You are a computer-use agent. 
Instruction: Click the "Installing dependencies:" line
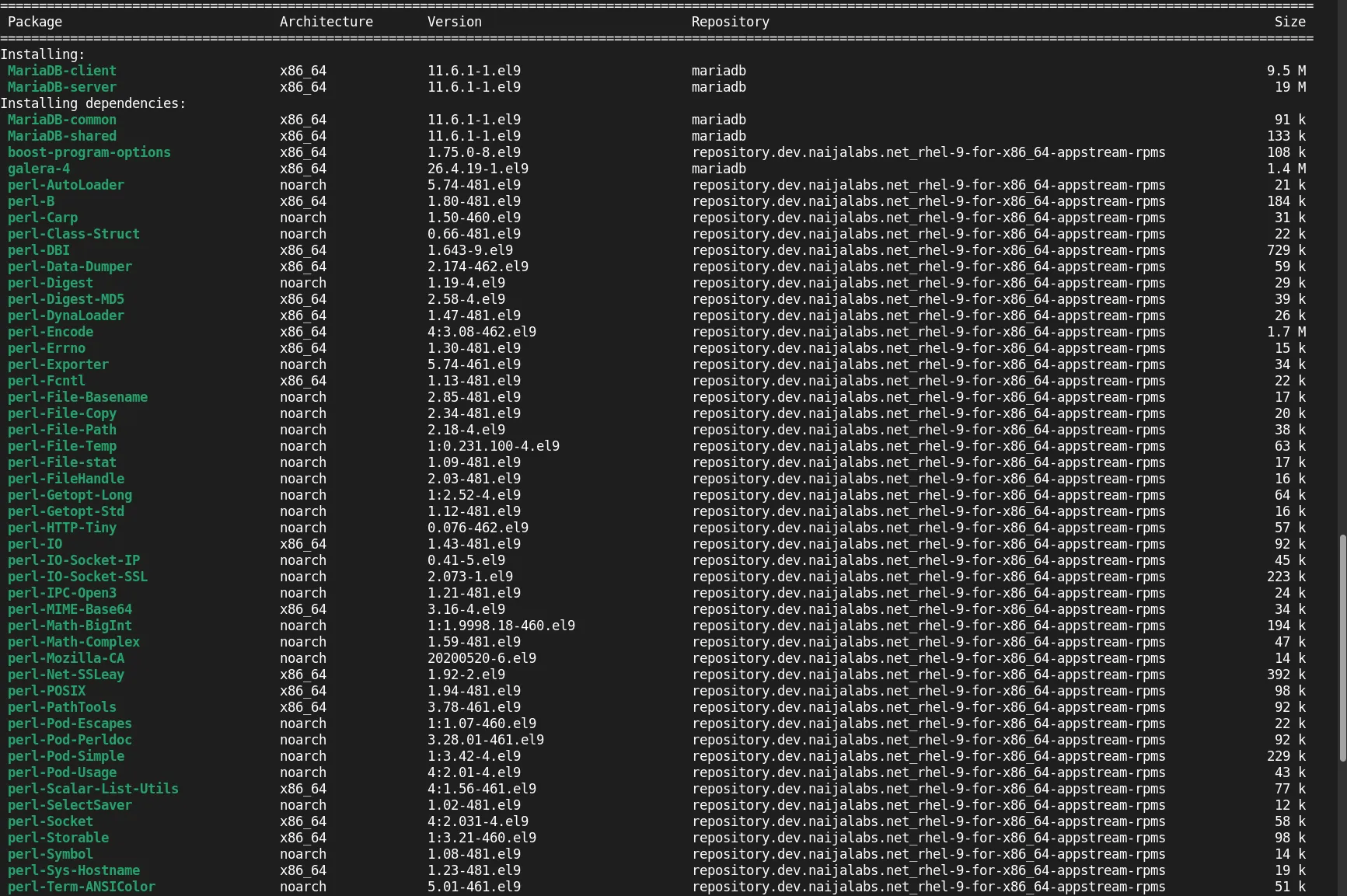(93, 103)
